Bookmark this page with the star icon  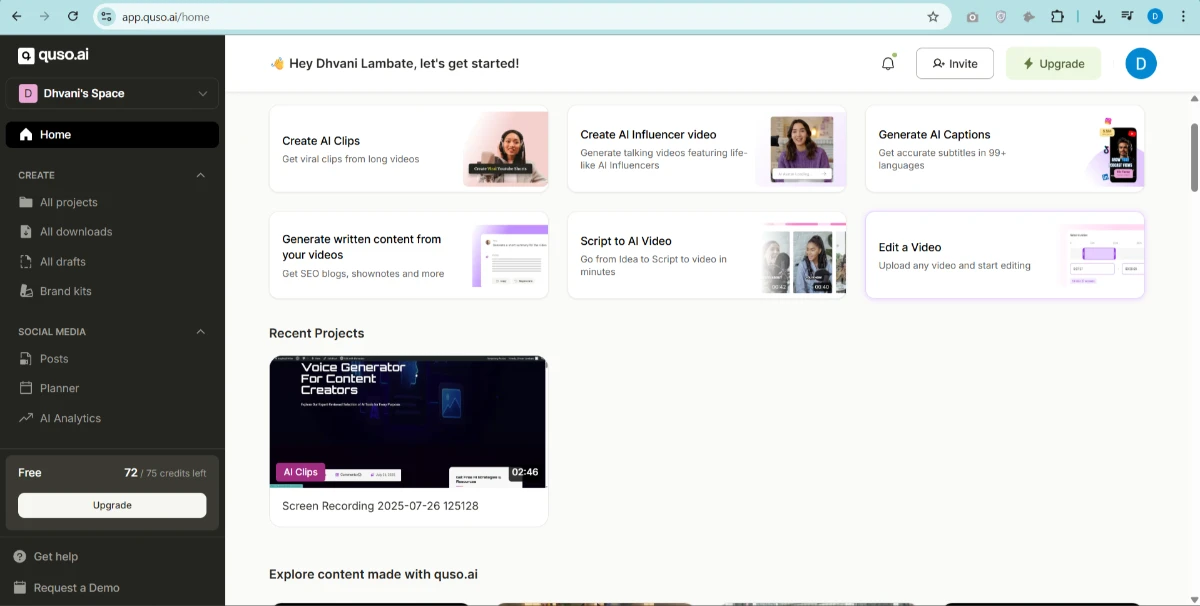pyautogui.click(x=933, y=16)
